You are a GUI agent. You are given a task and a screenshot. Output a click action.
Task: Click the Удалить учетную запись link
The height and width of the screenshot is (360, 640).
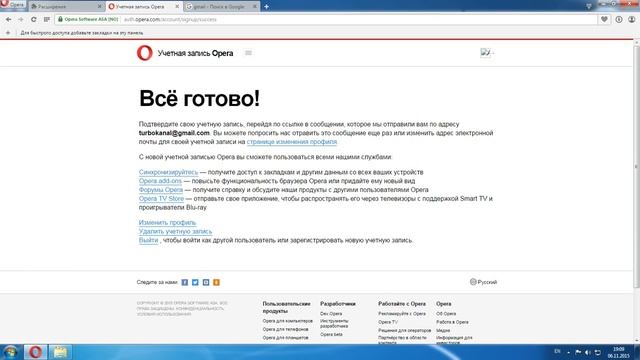175,231
